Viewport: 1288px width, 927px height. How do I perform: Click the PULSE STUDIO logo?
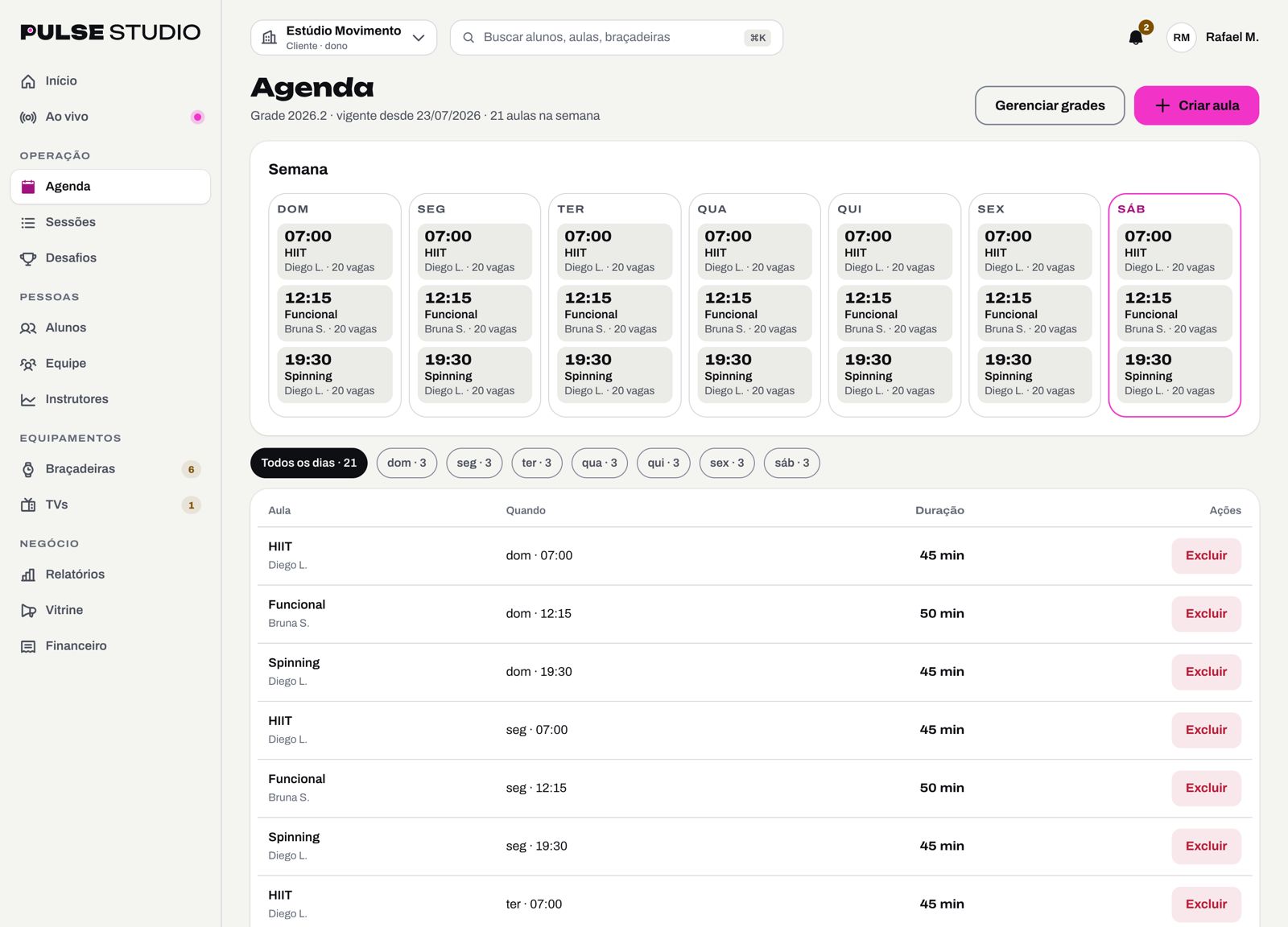pos(110,32)
